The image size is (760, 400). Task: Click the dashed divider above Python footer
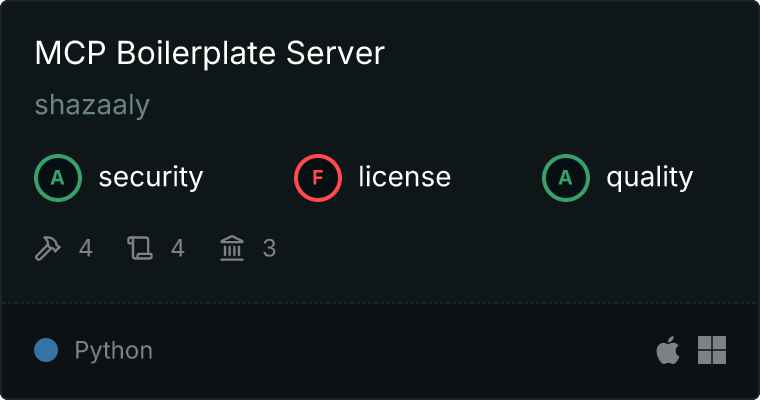pos(380,301)
